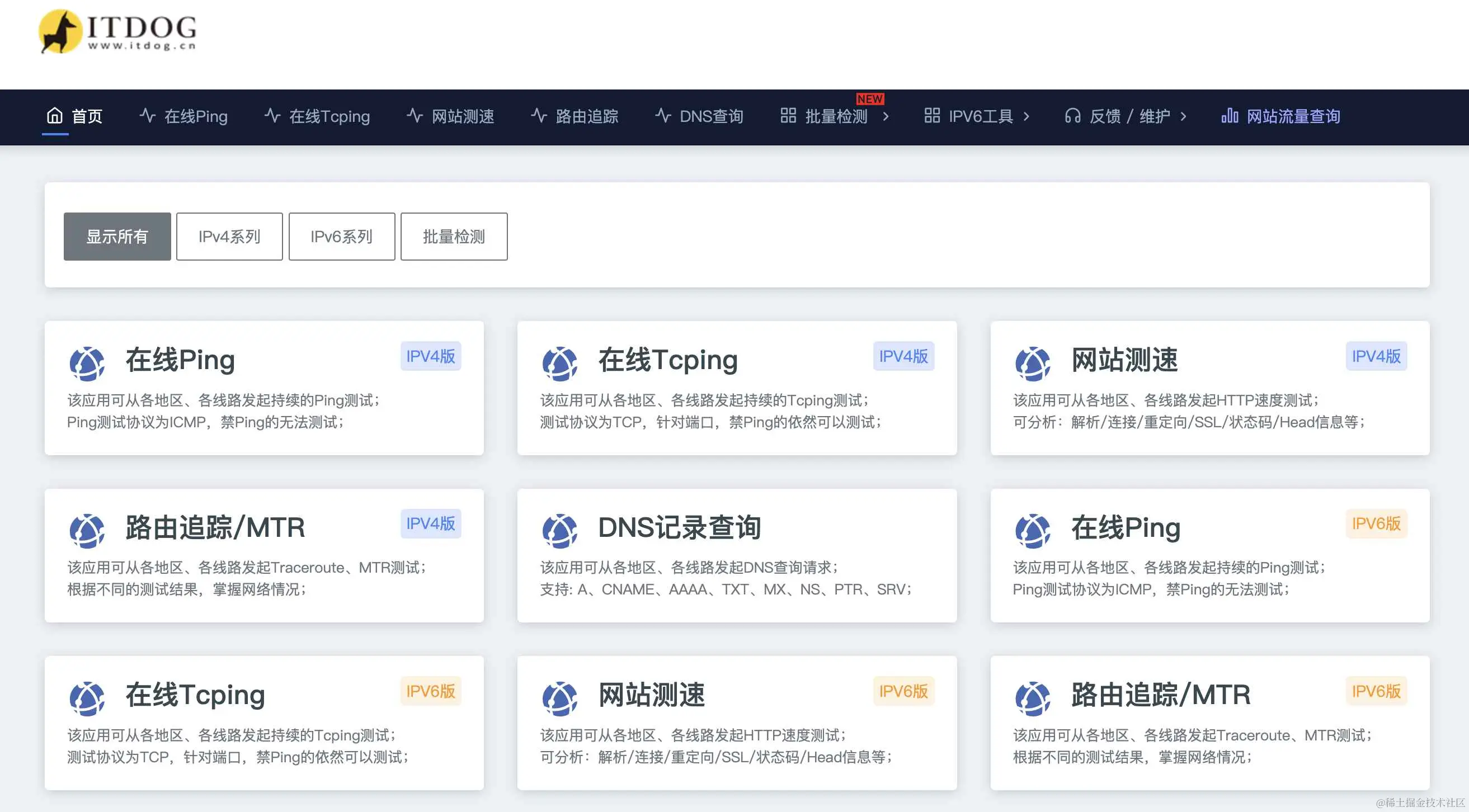Open the 在线Tcping nav menu item
This screenshot has width=1469, height=812.
coord(329,117)
